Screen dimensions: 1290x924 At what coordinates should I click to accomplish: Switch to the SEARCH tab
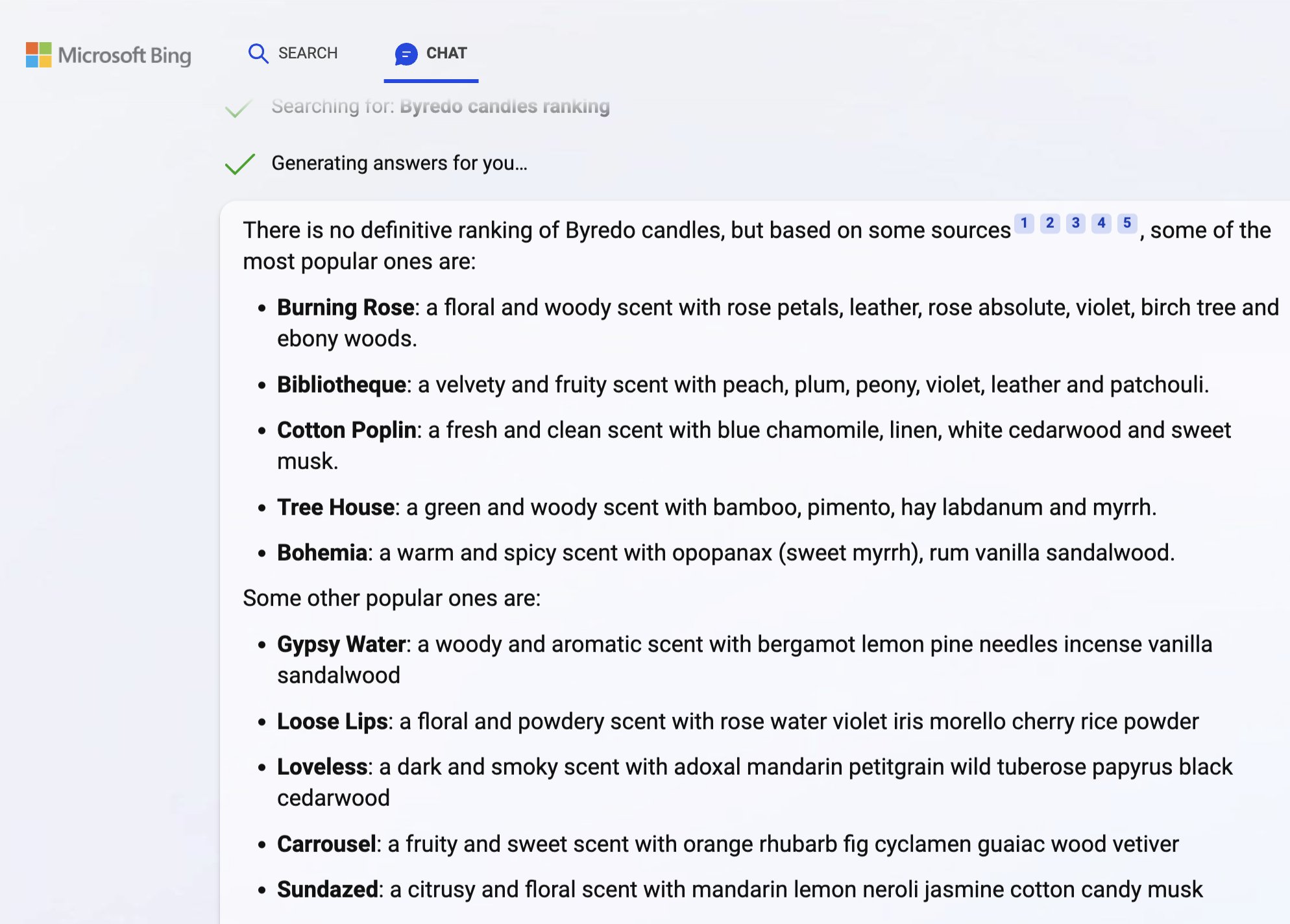293,53
